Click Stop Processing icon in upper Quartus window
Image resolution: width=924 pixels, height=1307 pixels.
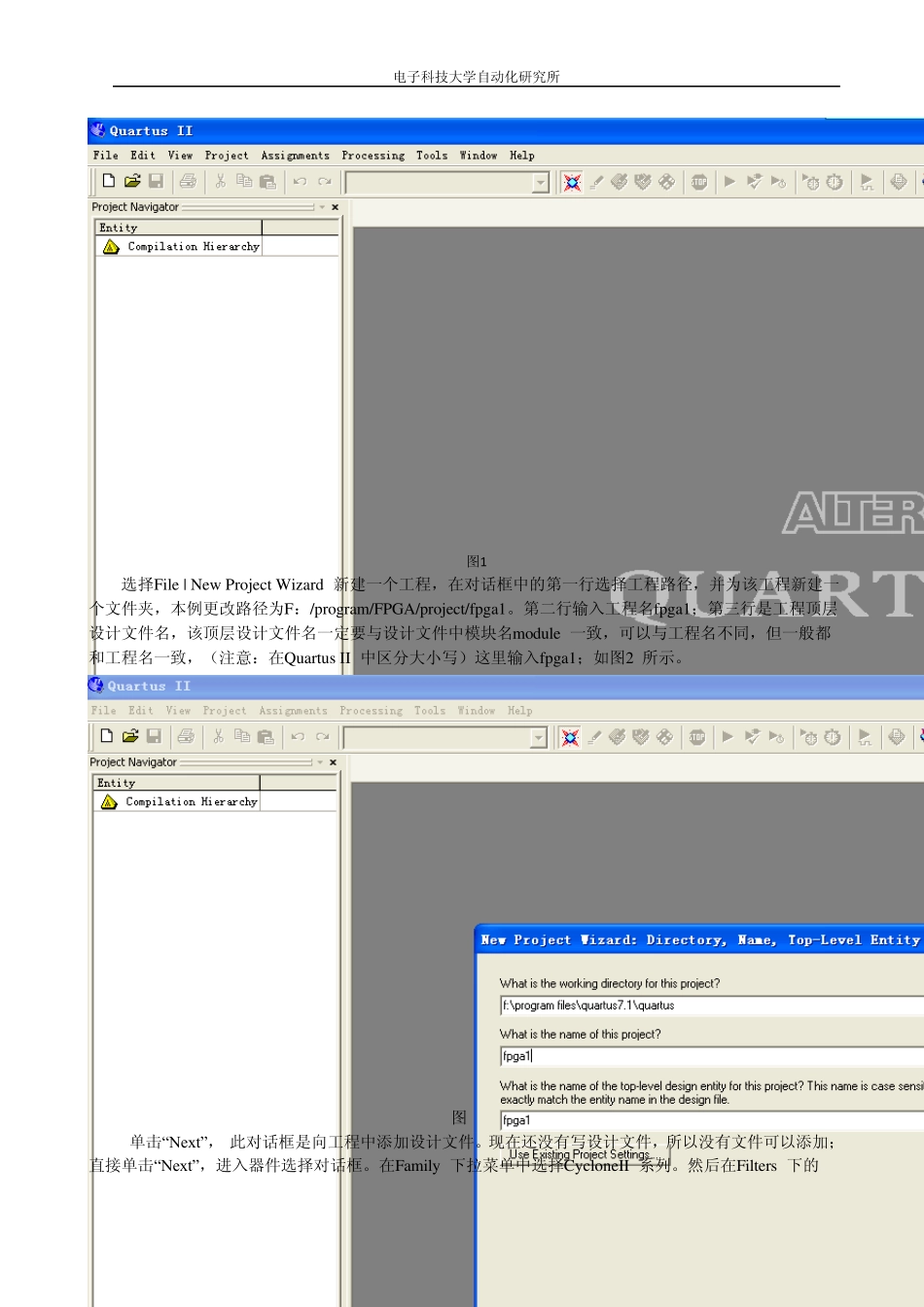699,182
